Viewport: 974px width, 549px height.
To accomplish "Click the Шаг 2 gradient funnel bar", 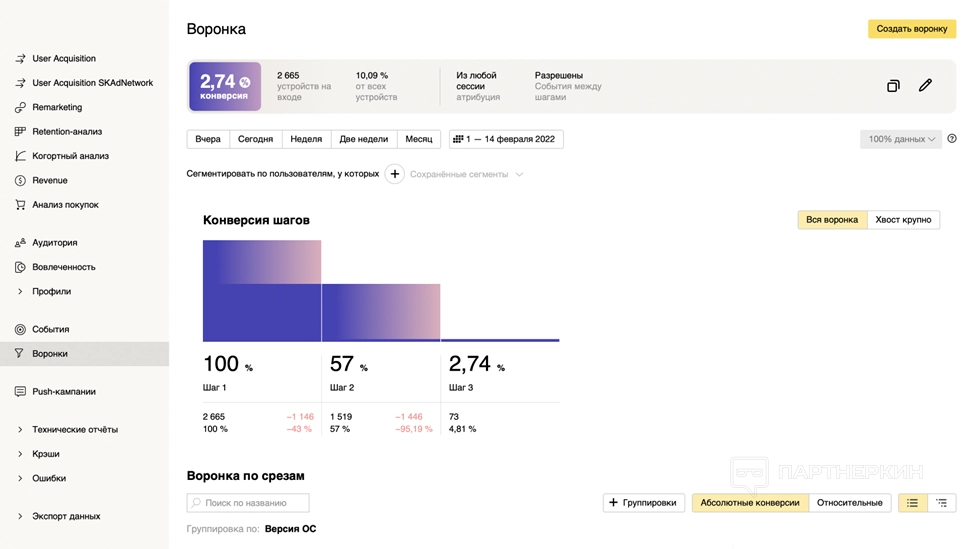I will click(381, 312).
